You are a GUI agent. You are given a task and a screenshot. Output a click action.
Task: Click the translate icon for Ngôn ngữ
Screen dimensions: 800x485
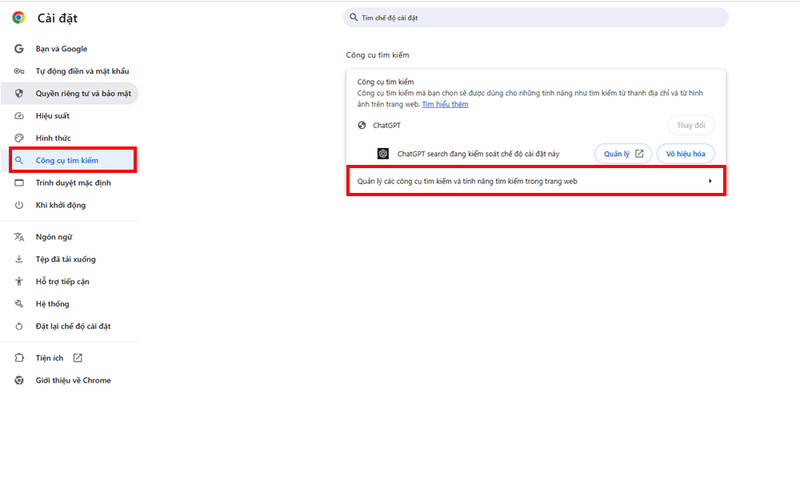[x=19, y=237]
